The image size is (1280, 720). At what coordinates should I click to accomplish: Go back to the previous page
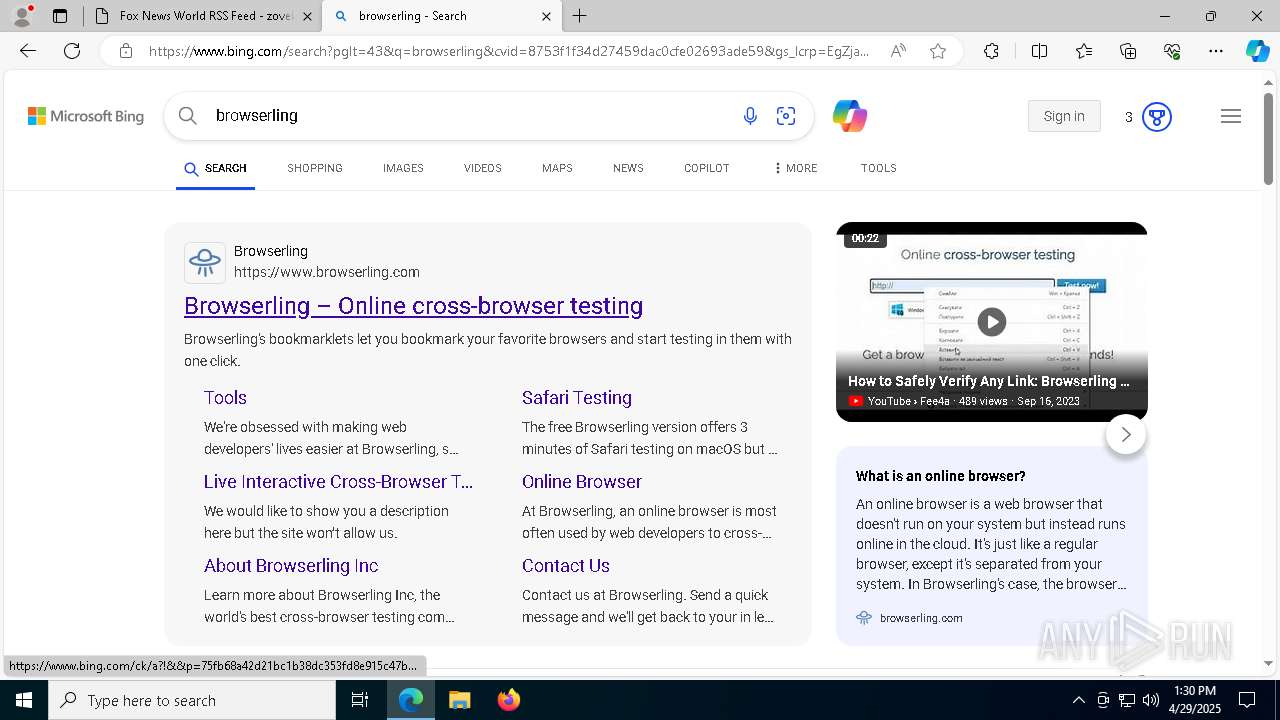coord(28,51)
